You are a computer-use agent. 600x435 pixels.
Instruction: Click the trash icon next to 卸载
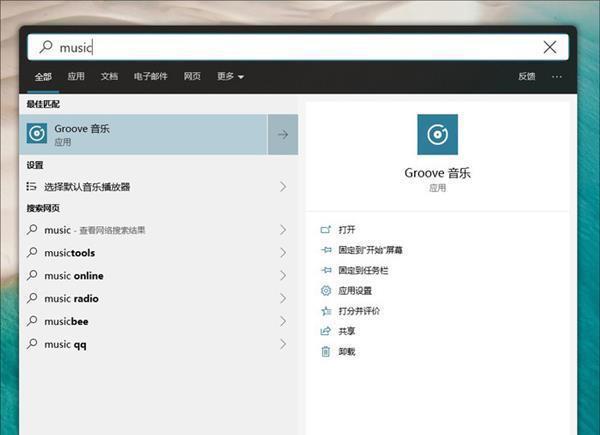tap(326, 351)
